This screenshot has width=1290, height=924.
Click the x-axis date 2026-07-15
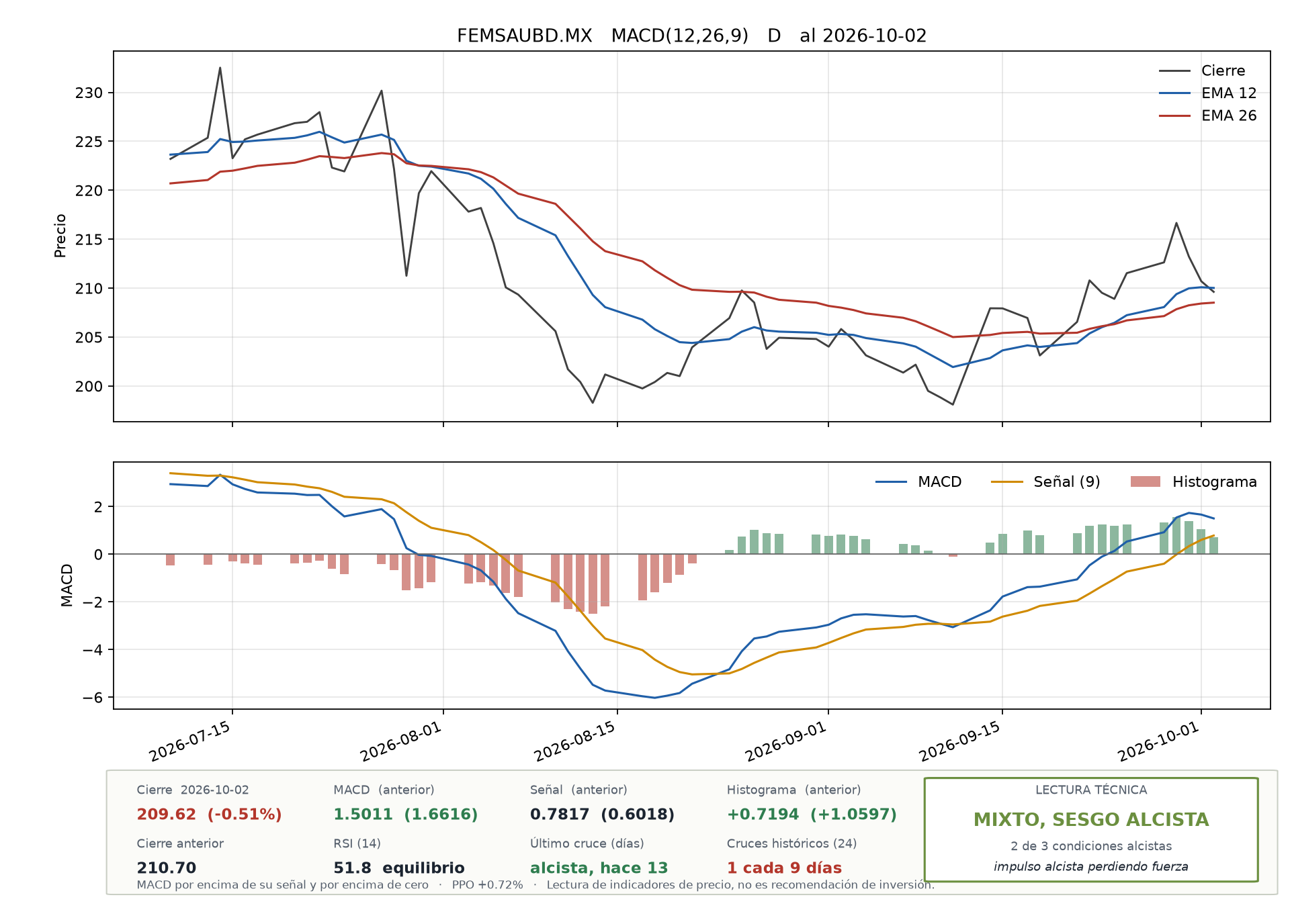191,742
